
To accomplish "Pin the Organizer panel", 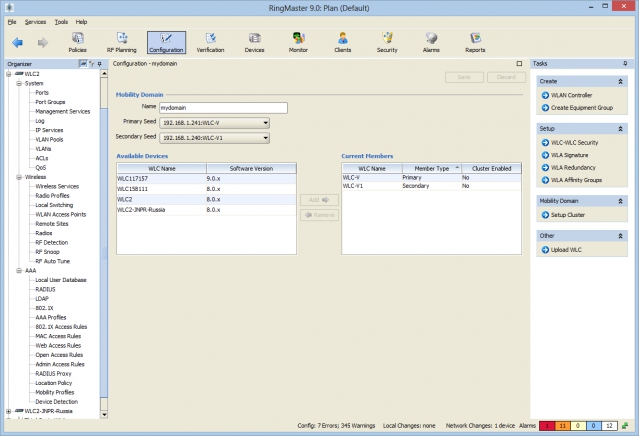I will click(99, 64).
